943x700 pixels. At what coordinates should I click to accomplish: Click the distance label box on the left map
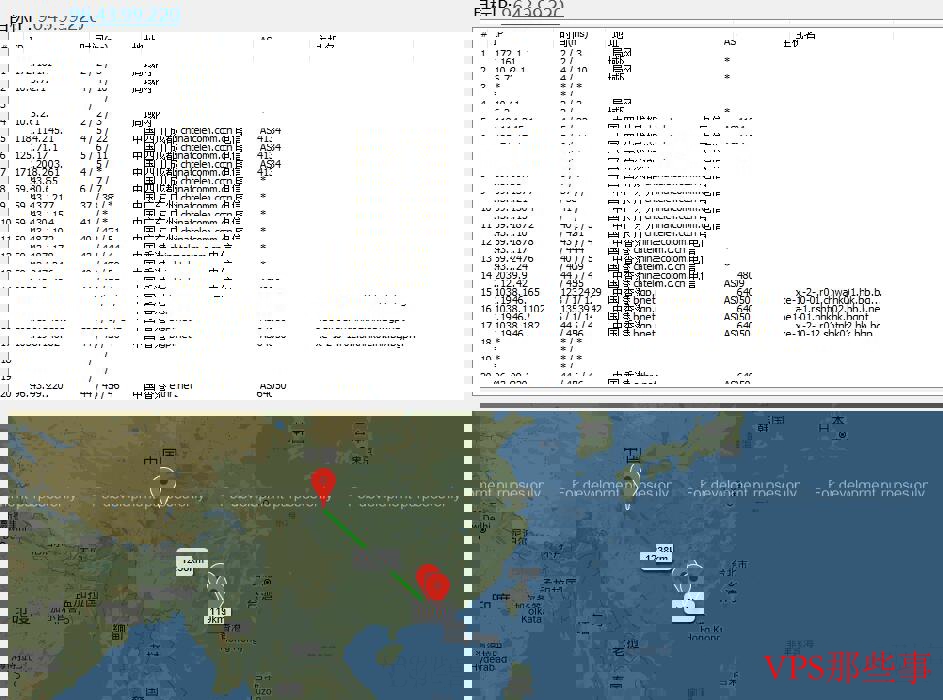190,561
